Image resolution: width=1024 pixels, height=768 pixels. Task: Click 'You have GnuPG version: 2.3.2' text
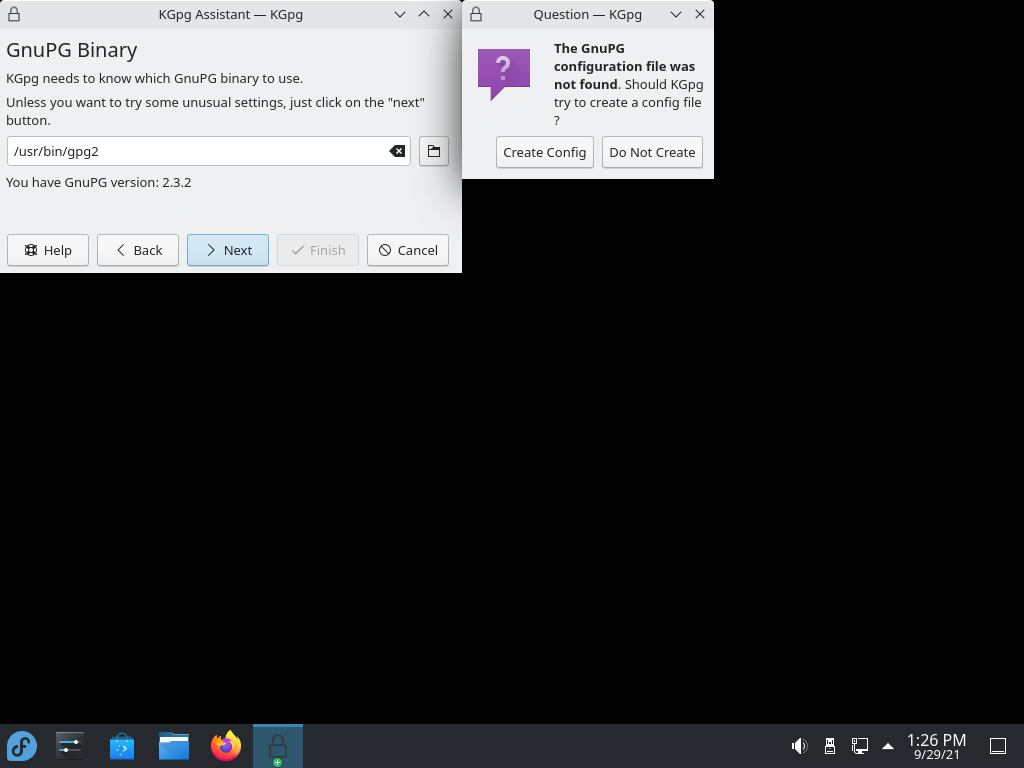99,183
